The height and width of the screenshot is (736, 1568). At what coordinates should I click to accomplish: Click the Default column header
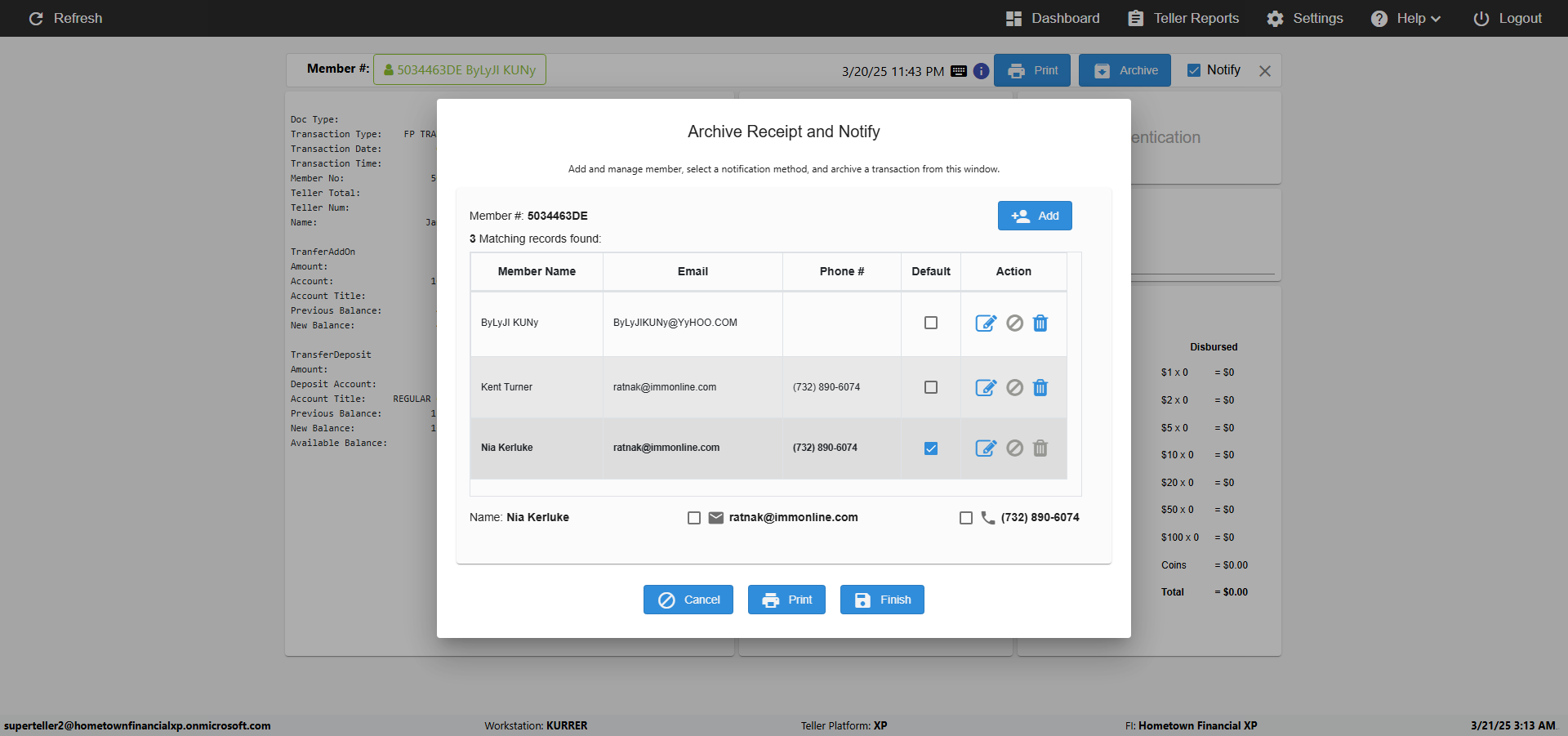[x=931, y=271]
